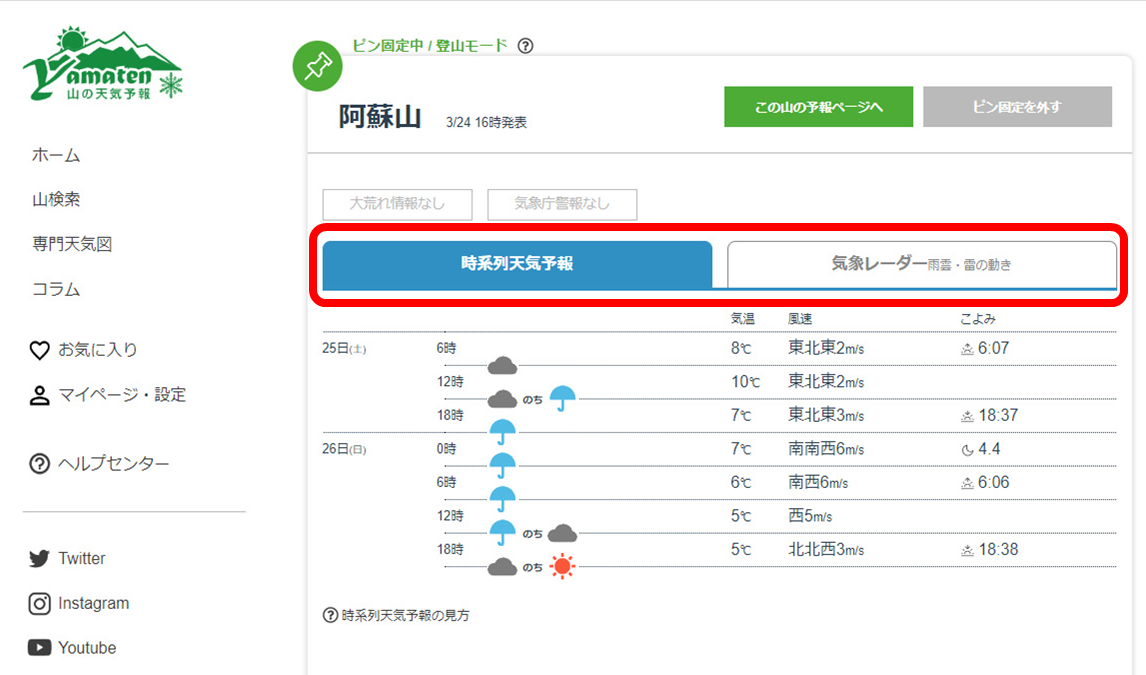Image resolution: width=1146 pixels, height=675 pixels.
Task: Open the Twitter link text
Action: (x=82, y=559)
